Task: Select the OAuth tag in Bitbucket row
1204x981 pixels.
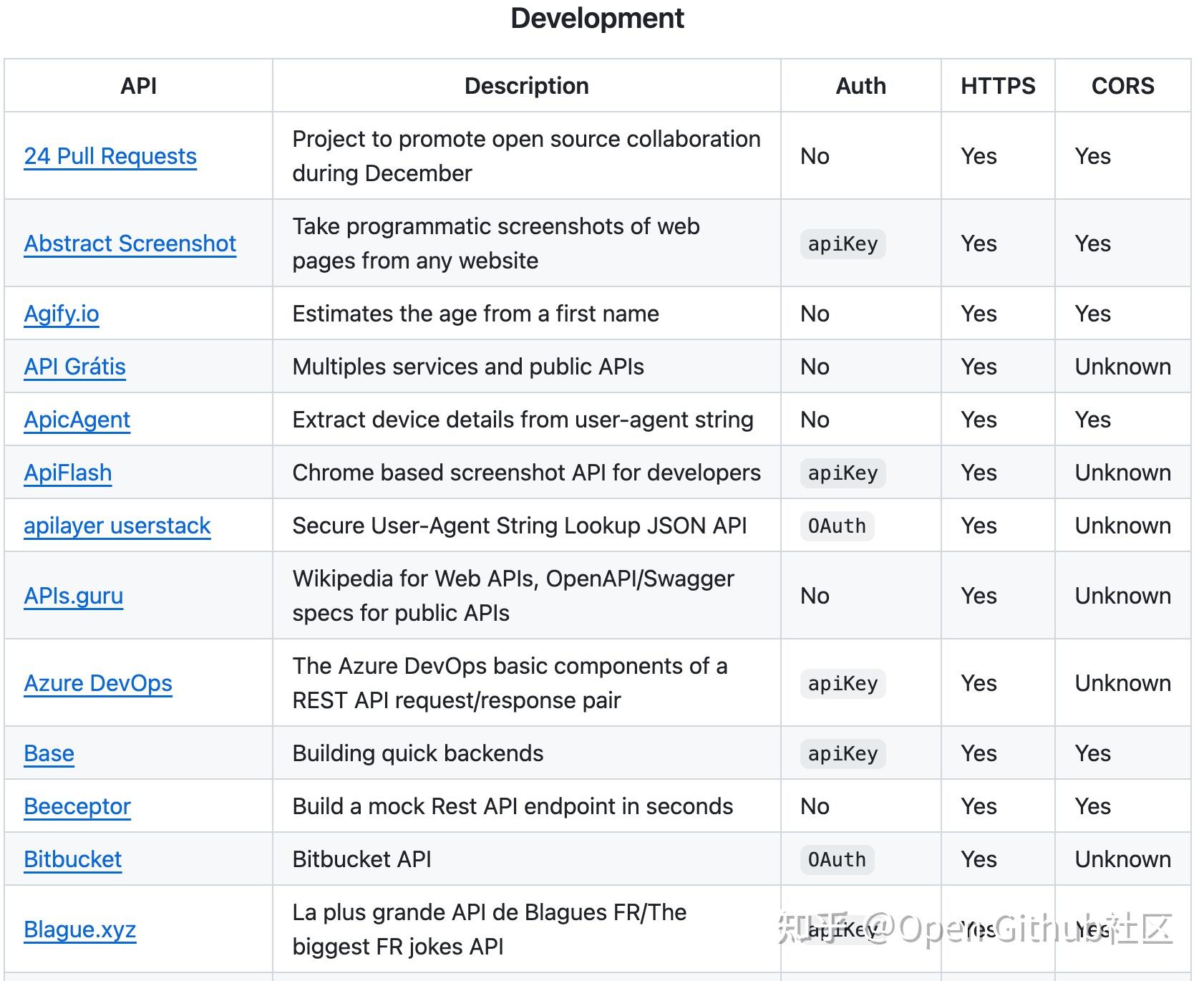Action: coord(837,860)
